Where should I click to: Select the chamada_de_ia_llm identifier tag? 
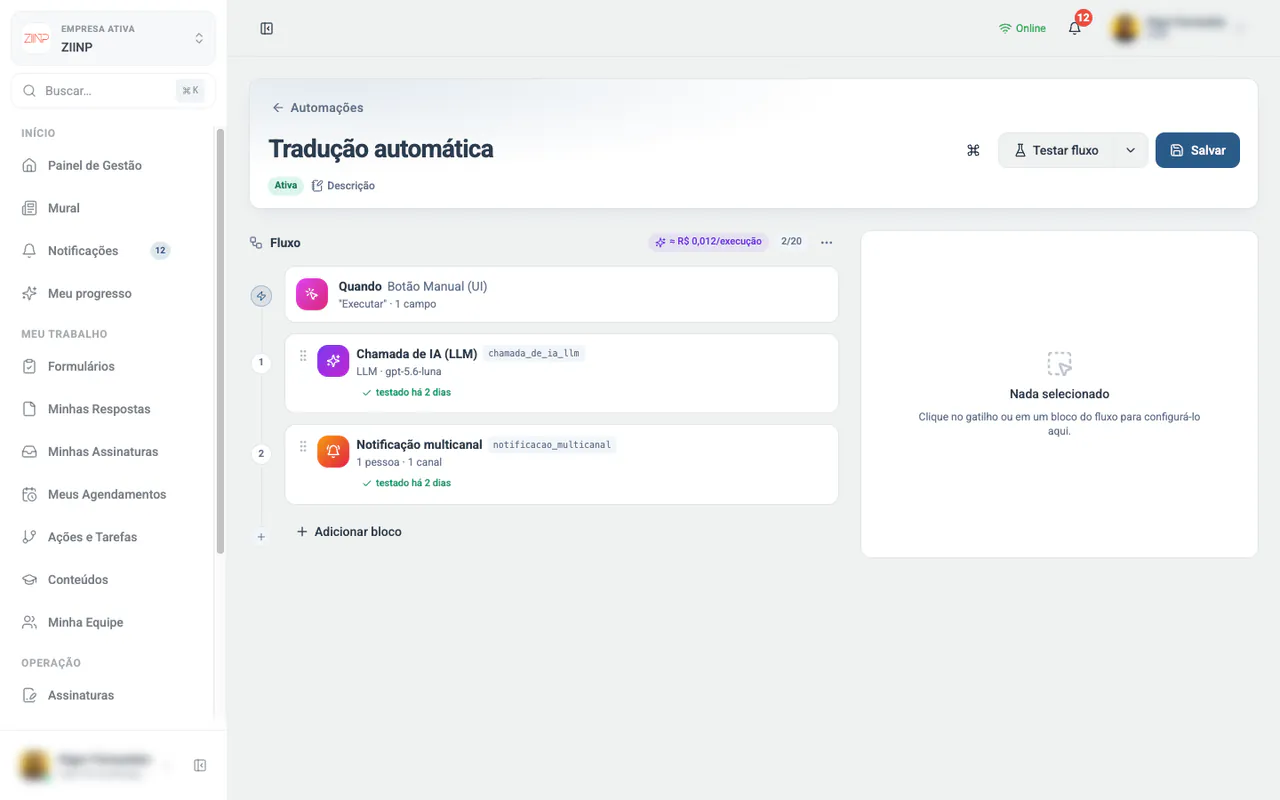coord(534,353)
